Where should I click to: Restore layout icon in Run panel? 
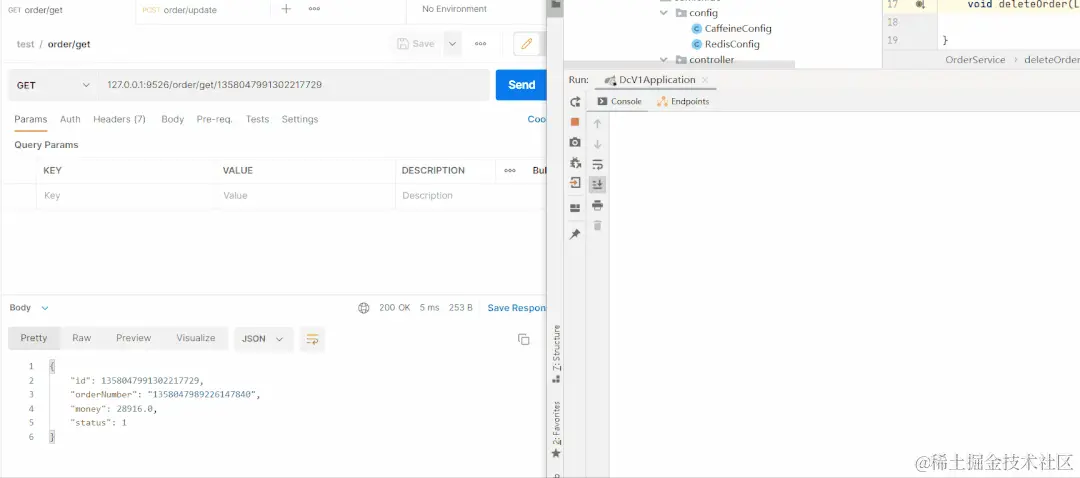click(574, 208)
